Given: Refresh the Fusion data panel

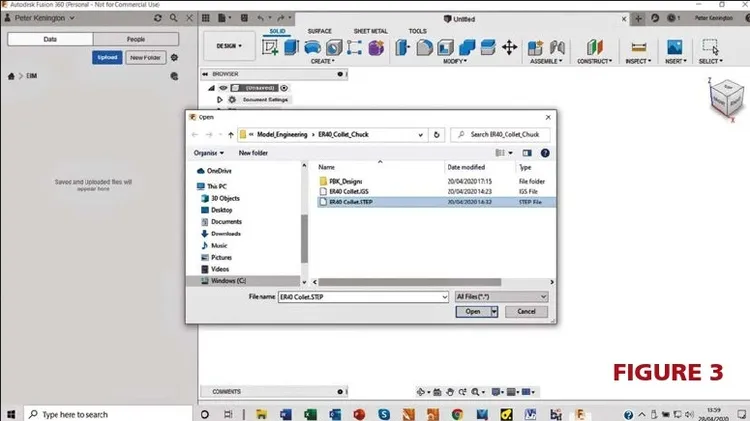Looking at the screenshot, I should pyautogui.click(x=158, y=18).
